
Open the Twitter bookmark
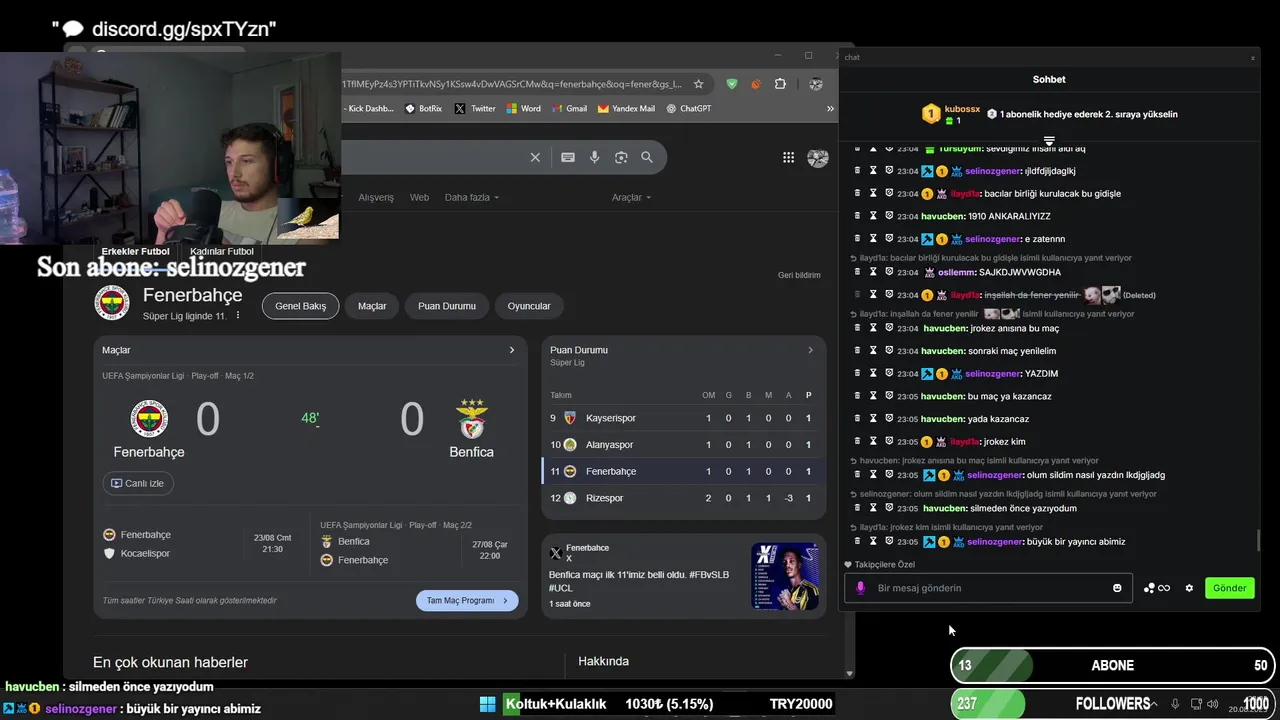click(x=475, y=108)
